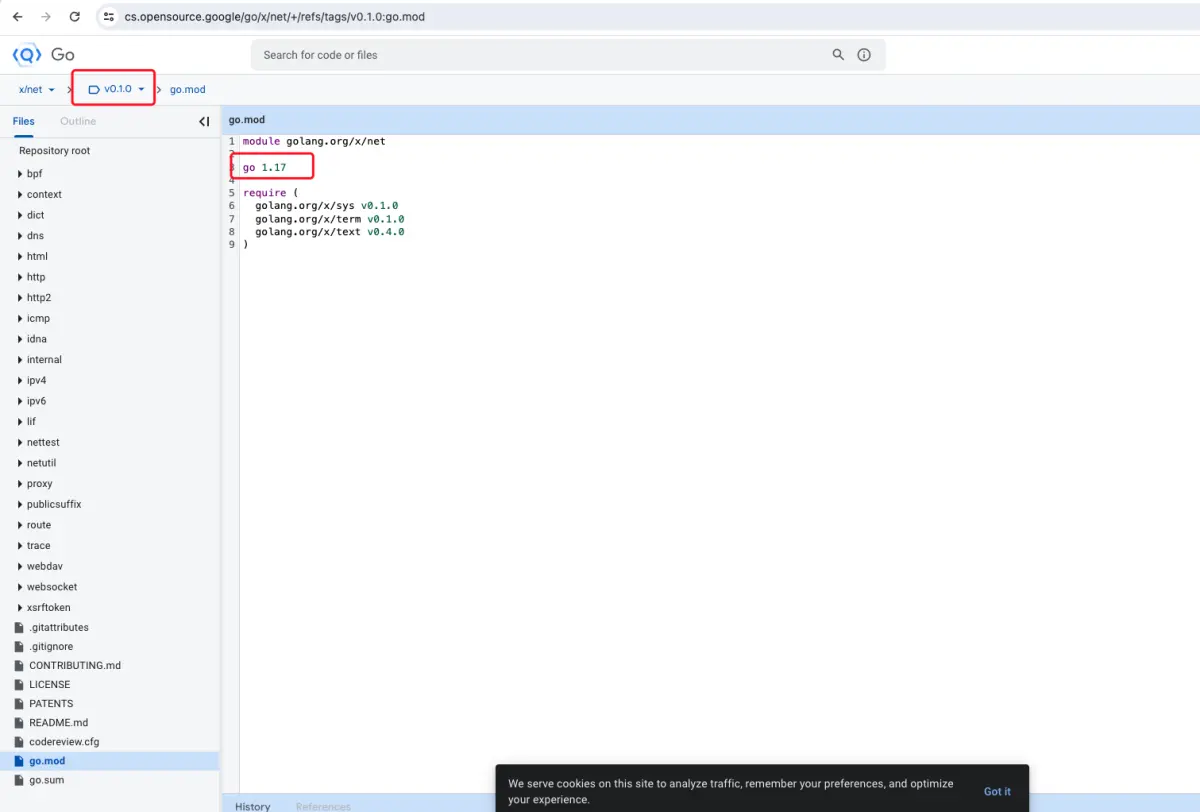Open the netutil folder row
This screenshot has width=1200, height=812.
tap(110, 463)
